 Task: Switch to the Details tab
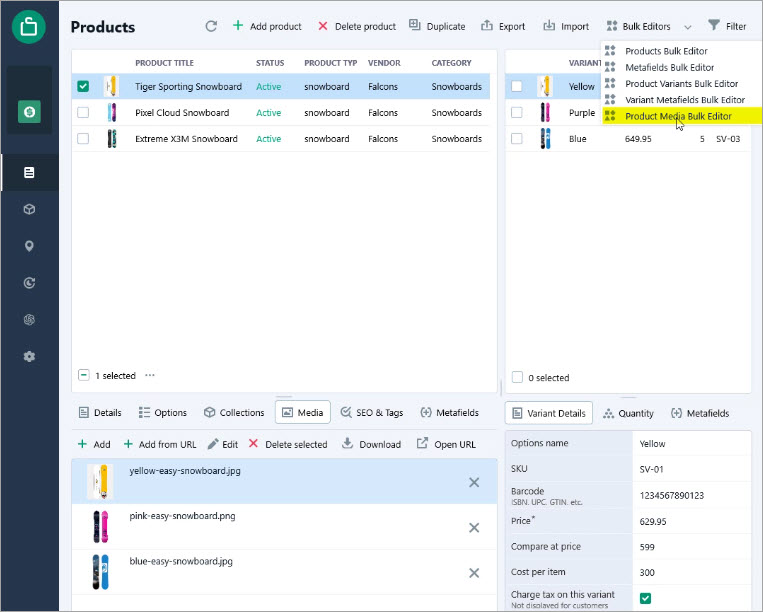[100, 413]
